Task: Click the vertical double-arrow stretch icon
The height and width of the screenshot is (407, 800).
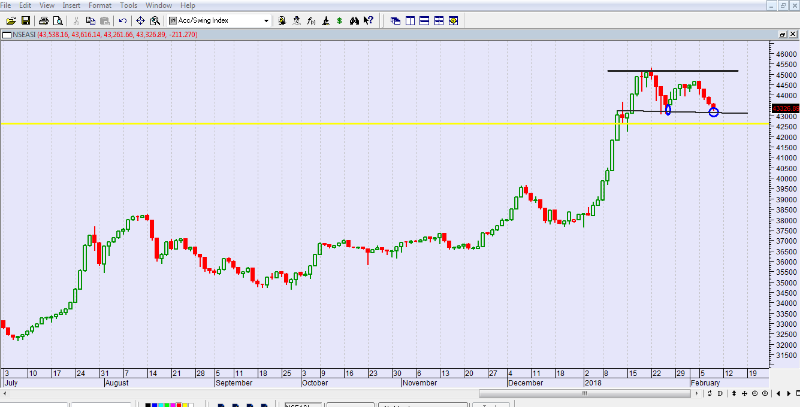Action: (x=734, y=393)
